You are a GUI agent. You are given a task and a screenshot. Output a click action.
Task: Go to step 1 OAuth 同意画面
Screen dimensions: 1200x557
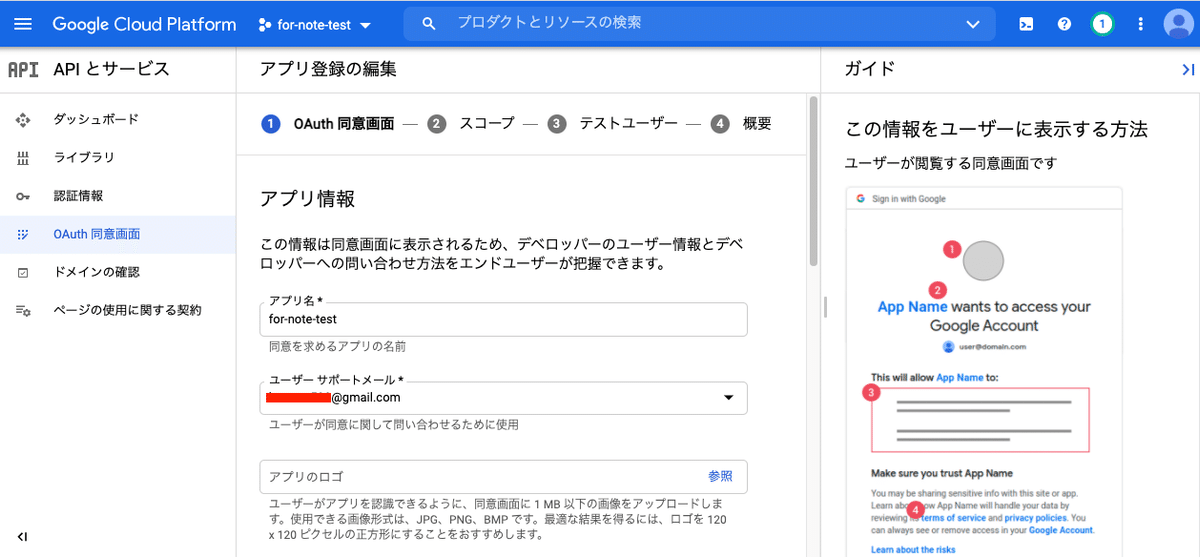point(327,124)
